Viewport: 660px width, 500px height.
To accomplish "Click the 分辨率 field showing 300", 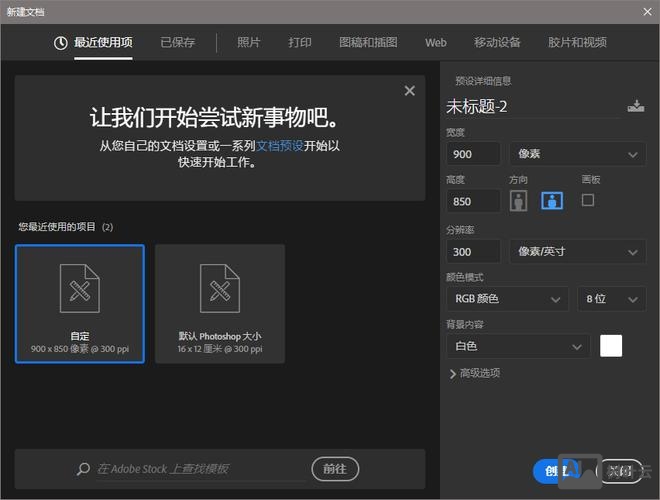I will tap(474, 252).
